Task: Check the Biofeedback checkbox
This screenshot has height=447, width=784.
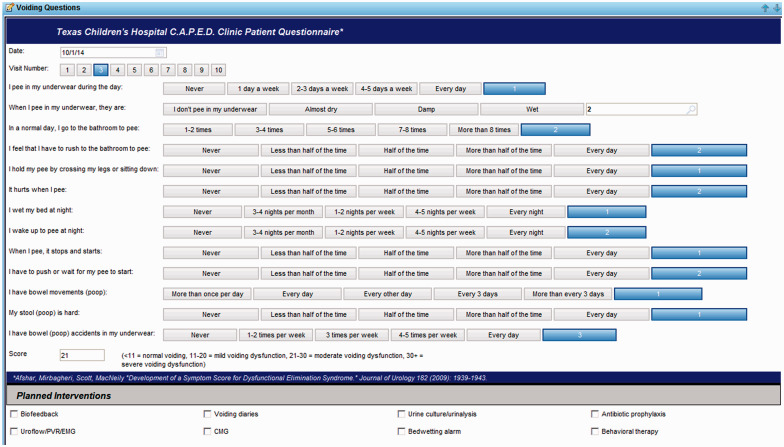Action: click(14, 414)
